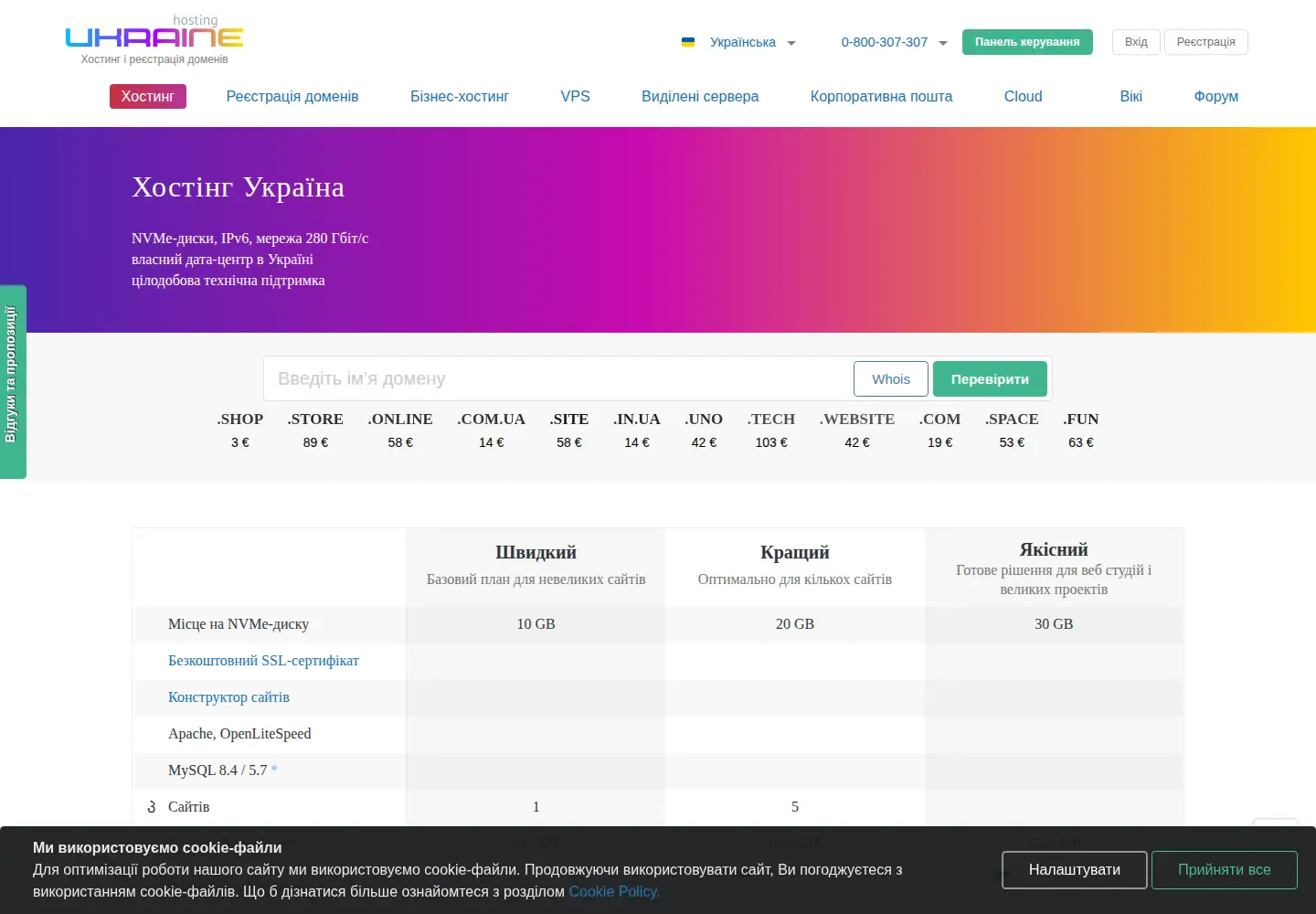Click Перевірити domain check button
Viewport: 1316px width, 914px height.
[x=990, y=378]
